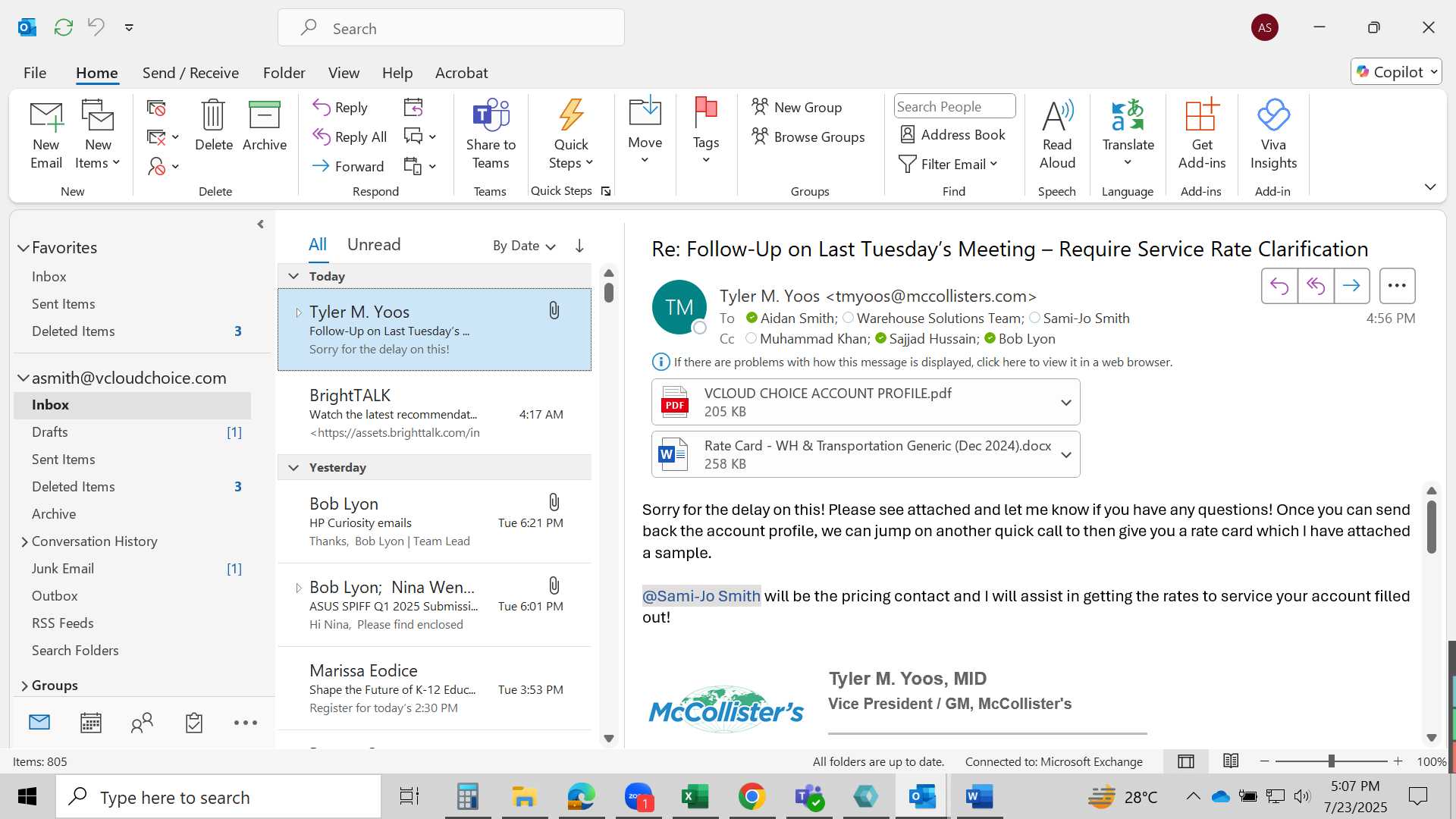Open the View tab

point(344,73)
